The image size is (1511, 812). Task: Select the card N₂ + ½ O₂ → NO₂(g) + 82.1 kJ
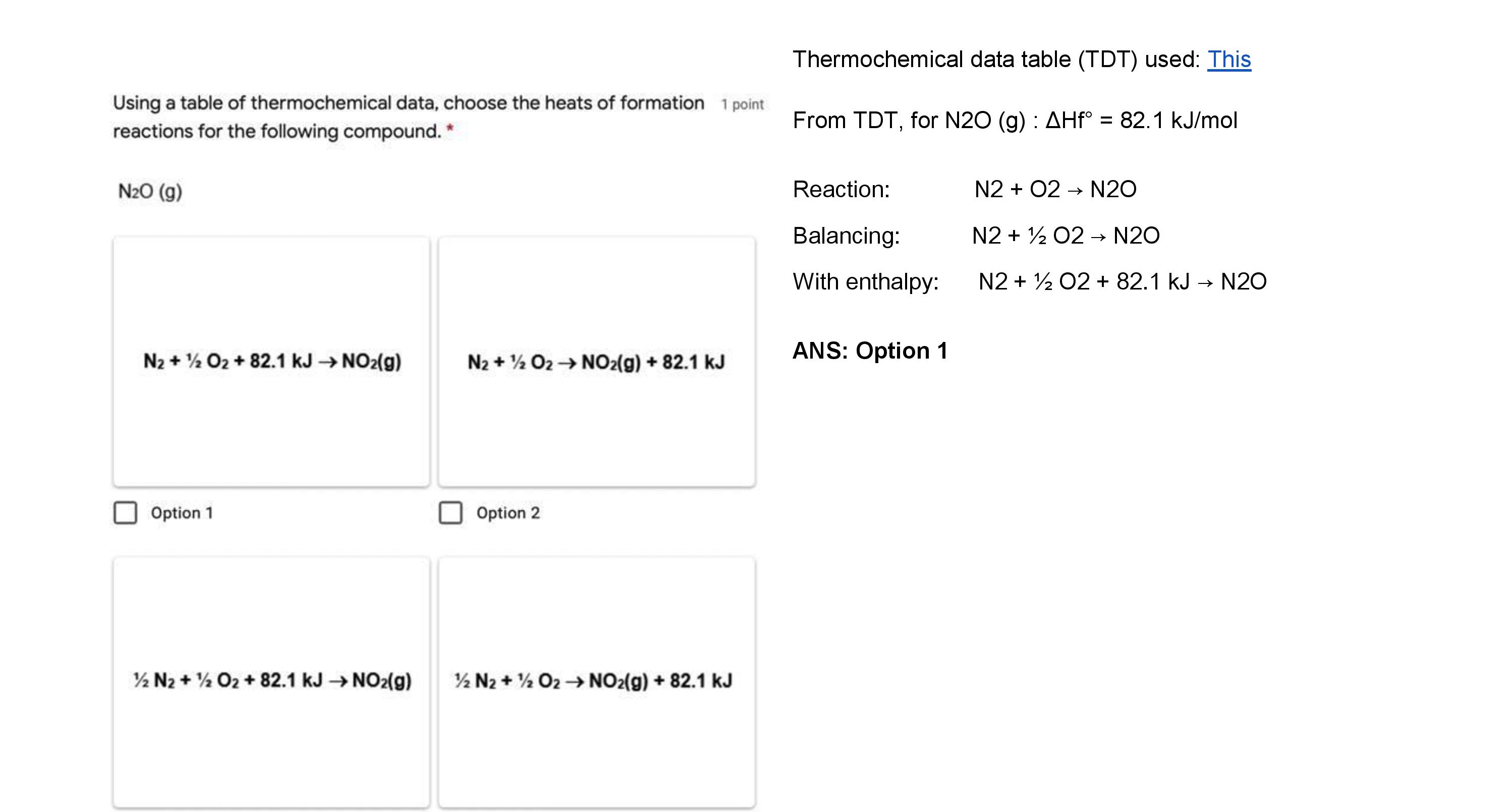(x=596, y=361)
